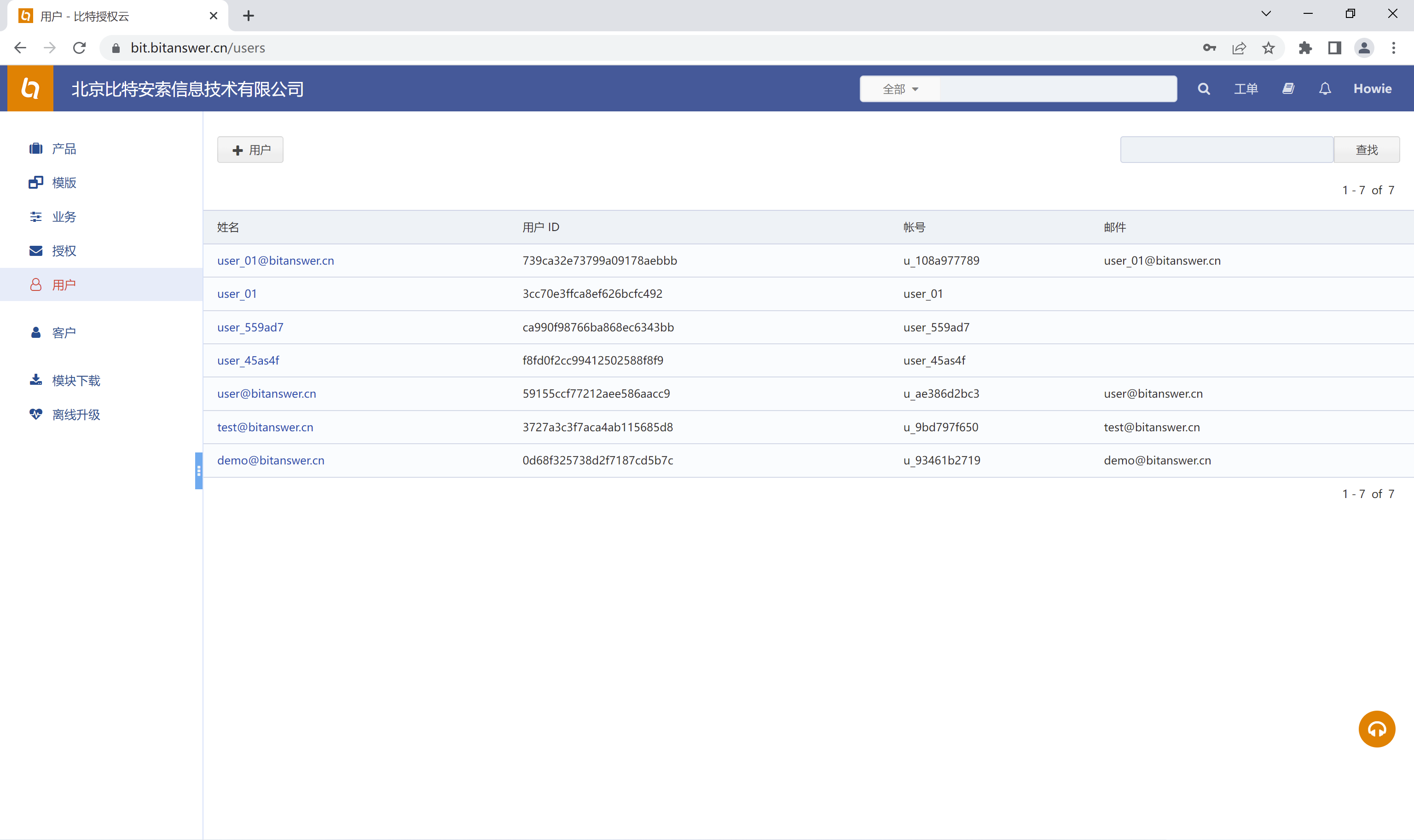Image resolution: width=1414 pixels, height=840 pixels.
Task: Click the documentation book icon in header
Action: pos(1288,89)
